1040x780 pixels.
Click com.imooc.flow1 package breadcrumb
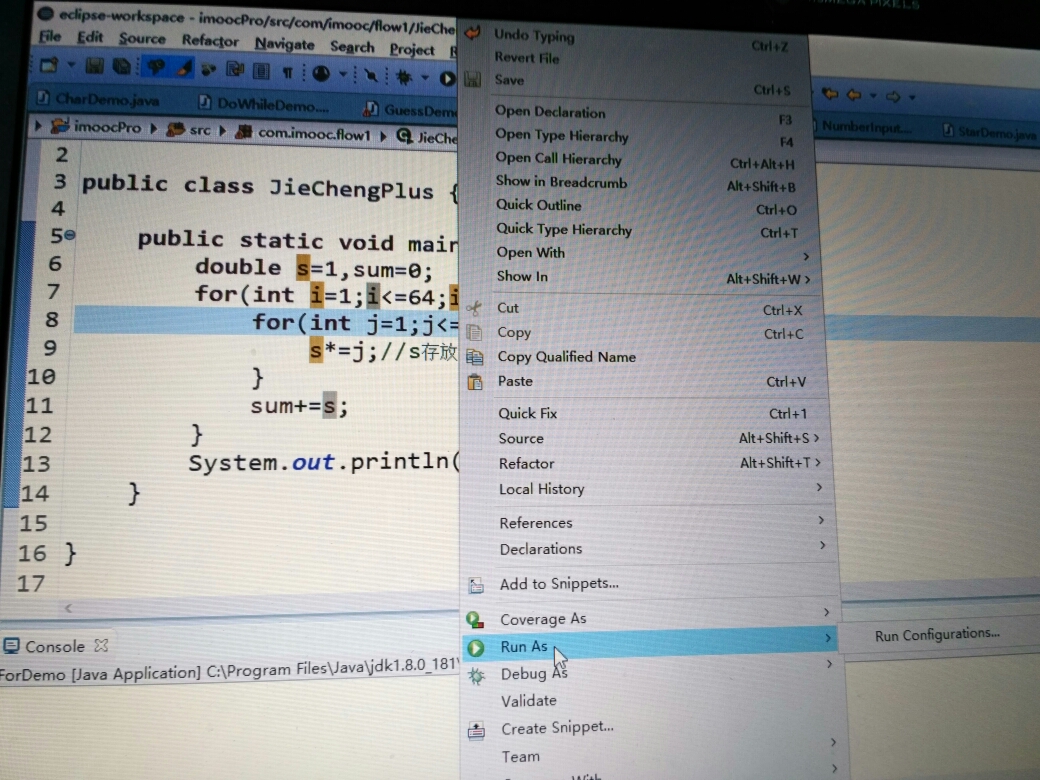click(x=304, y=133)
